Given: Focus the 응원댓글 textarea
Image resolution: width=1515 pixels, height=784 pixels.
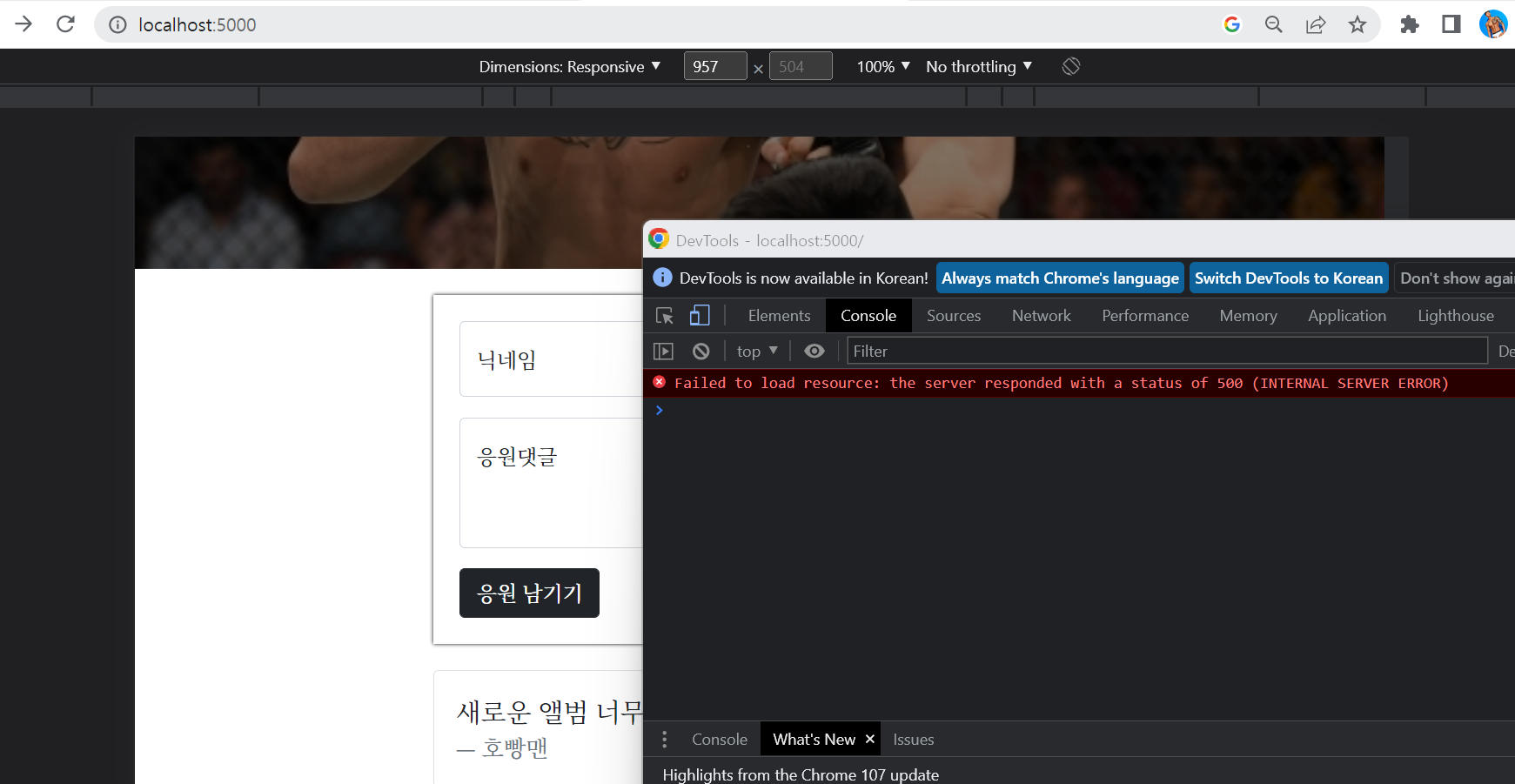Looking at the screenshot, I should pyautogui.click(x=551, y=483).
